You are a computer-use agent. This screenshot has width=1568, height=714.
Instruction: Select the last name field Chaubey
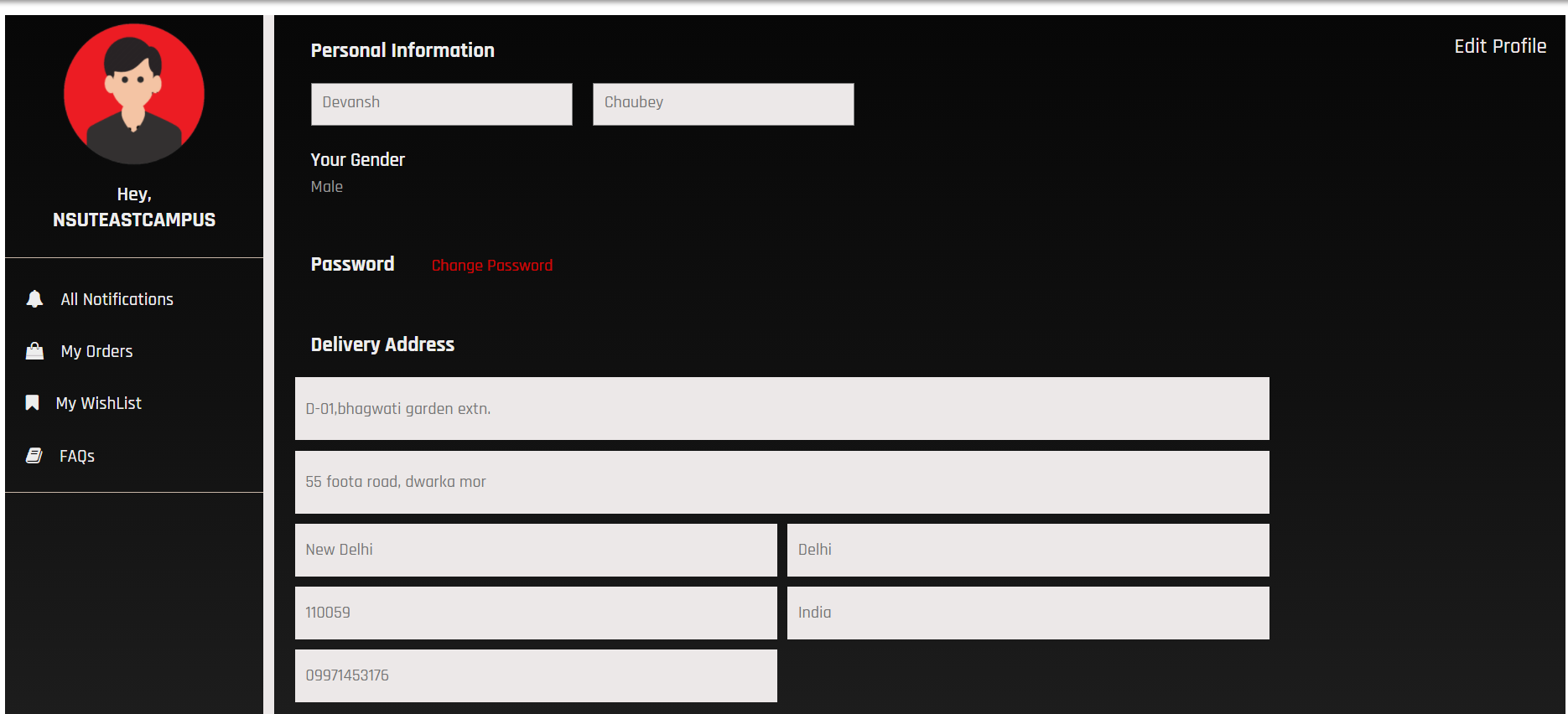(x=724, y=104)
